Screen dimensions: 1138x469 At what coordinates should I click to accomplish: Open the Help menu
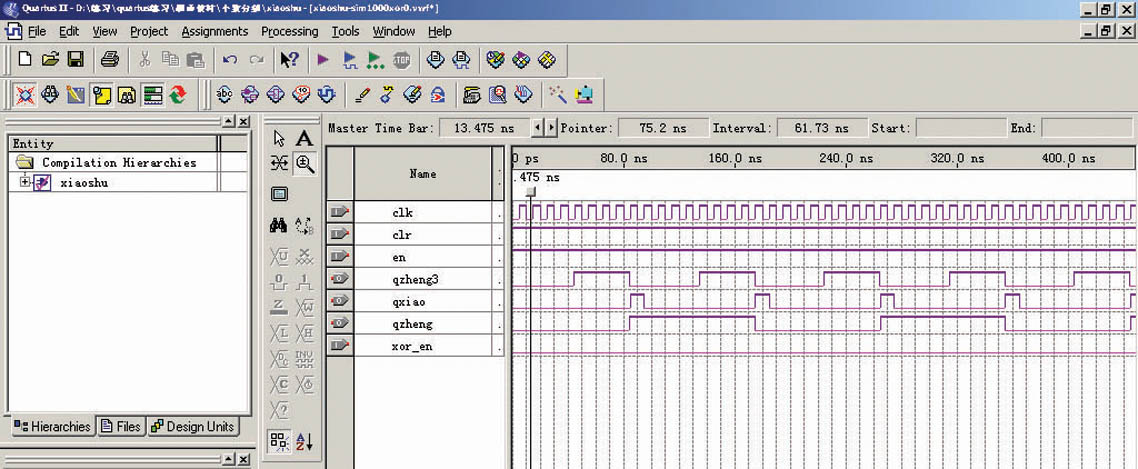click(x=440, y=31)
